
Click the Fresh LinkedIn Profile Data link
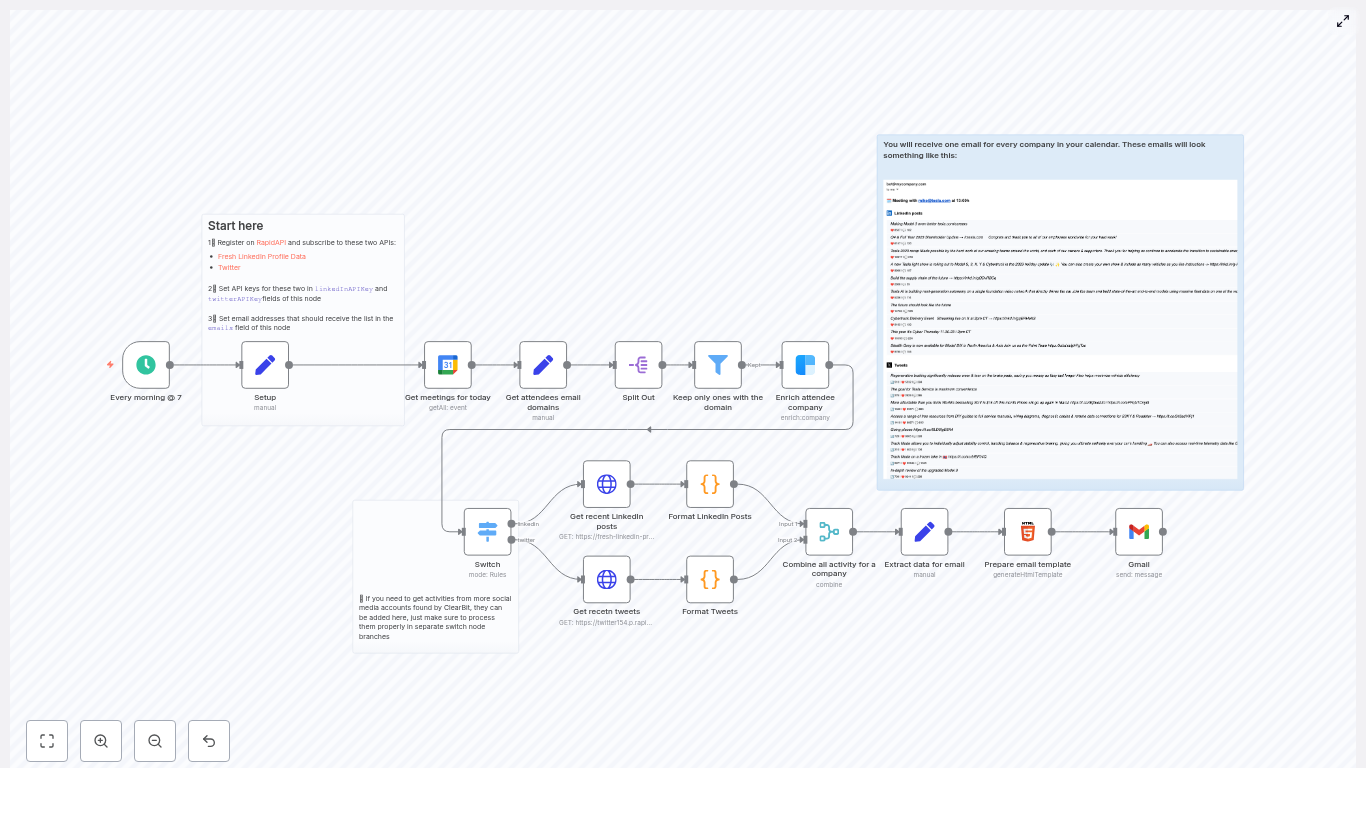[x=261, y=256]
